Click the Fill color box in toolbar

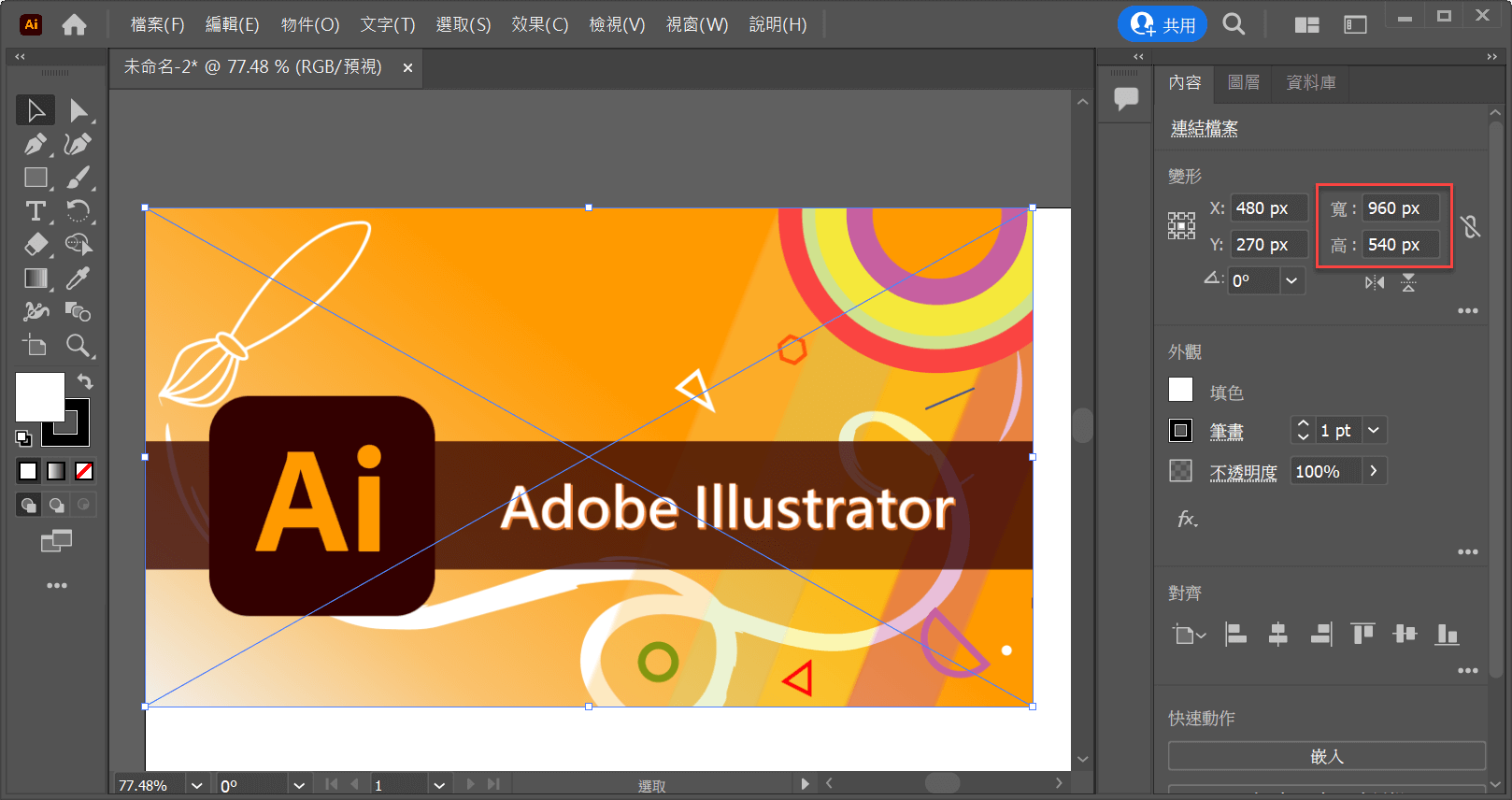tap(40, 397)
